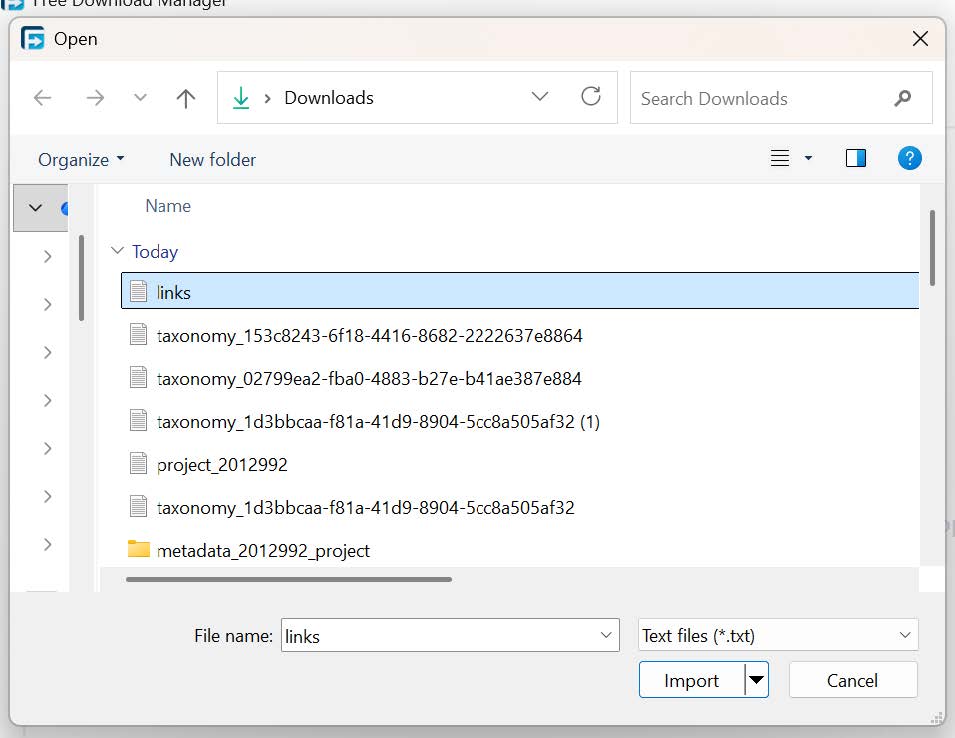Go up one folder level

[x=186, y=98]
